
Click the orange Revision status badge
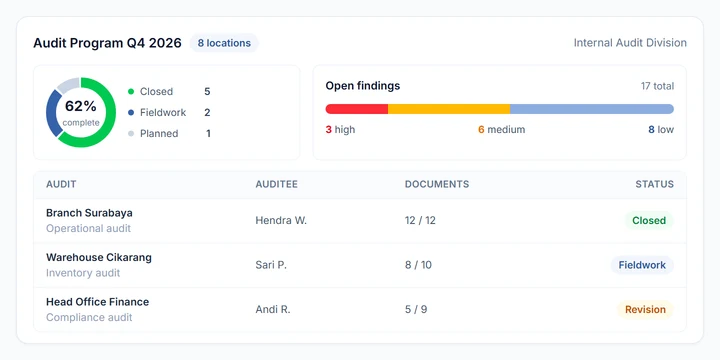point(645,309)
